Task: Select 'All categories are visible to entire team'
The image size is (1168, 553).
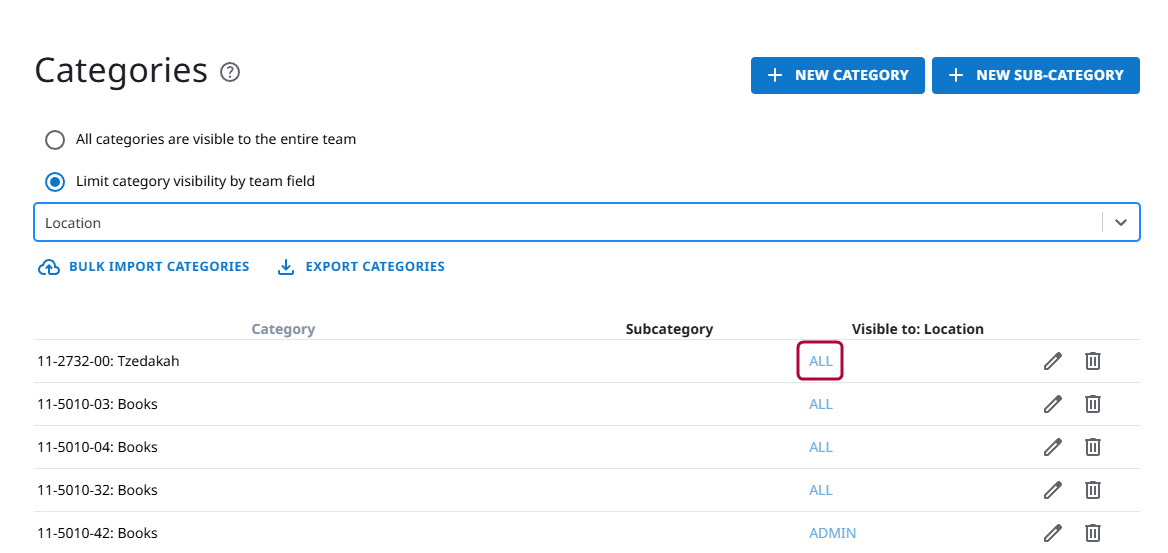Action: (56, 140)
